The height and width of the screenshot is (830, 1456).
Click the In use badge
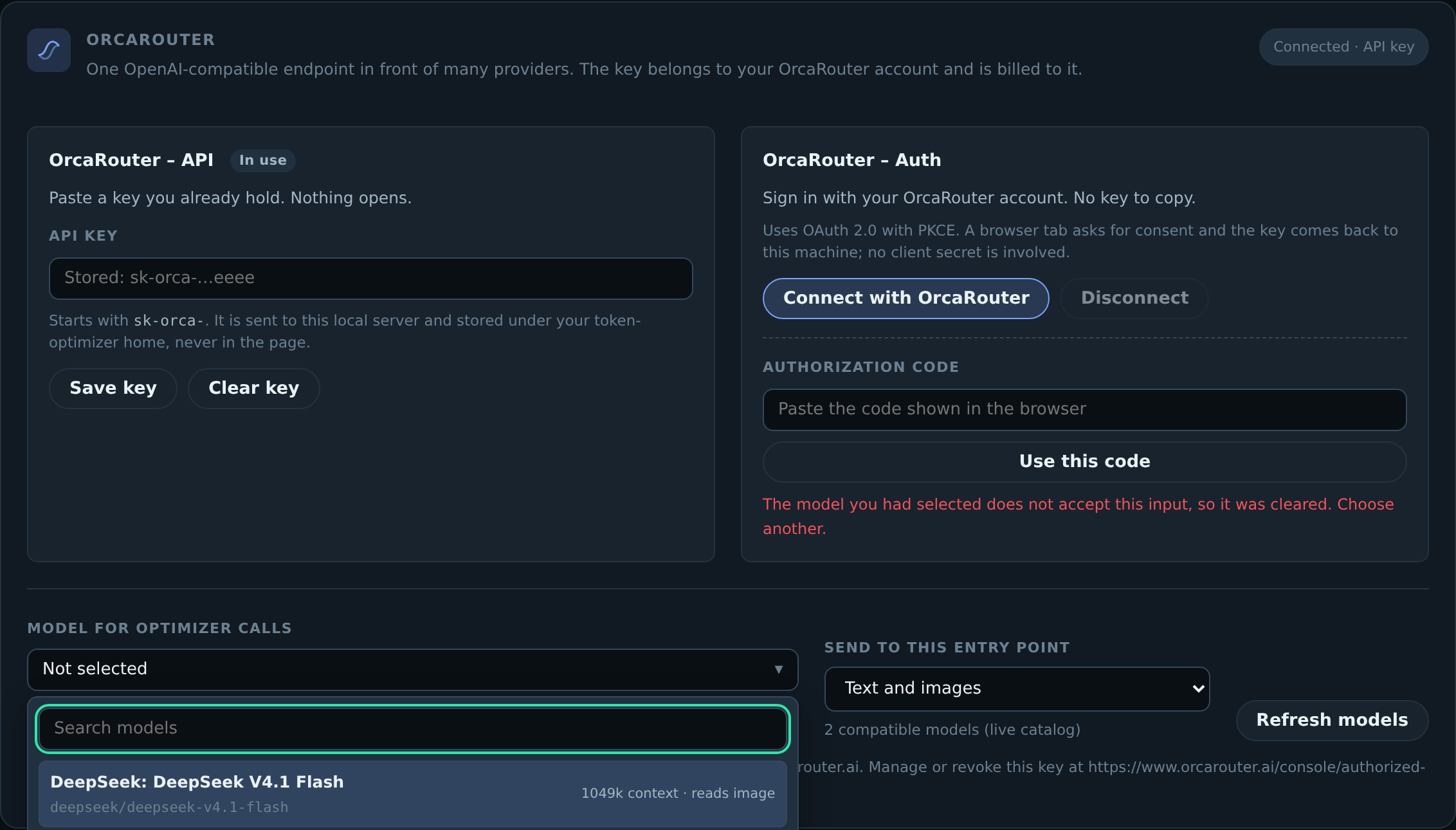click(263, 160)
